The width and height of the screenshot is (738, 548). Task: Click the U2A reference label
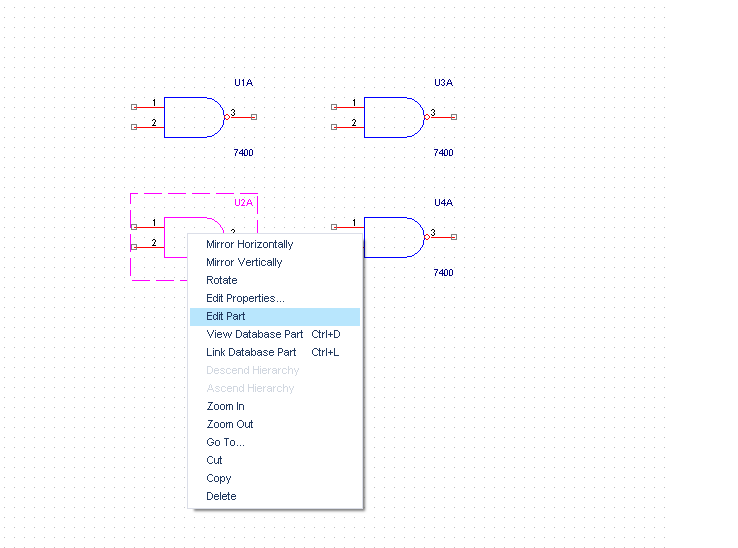pos(243,203)
